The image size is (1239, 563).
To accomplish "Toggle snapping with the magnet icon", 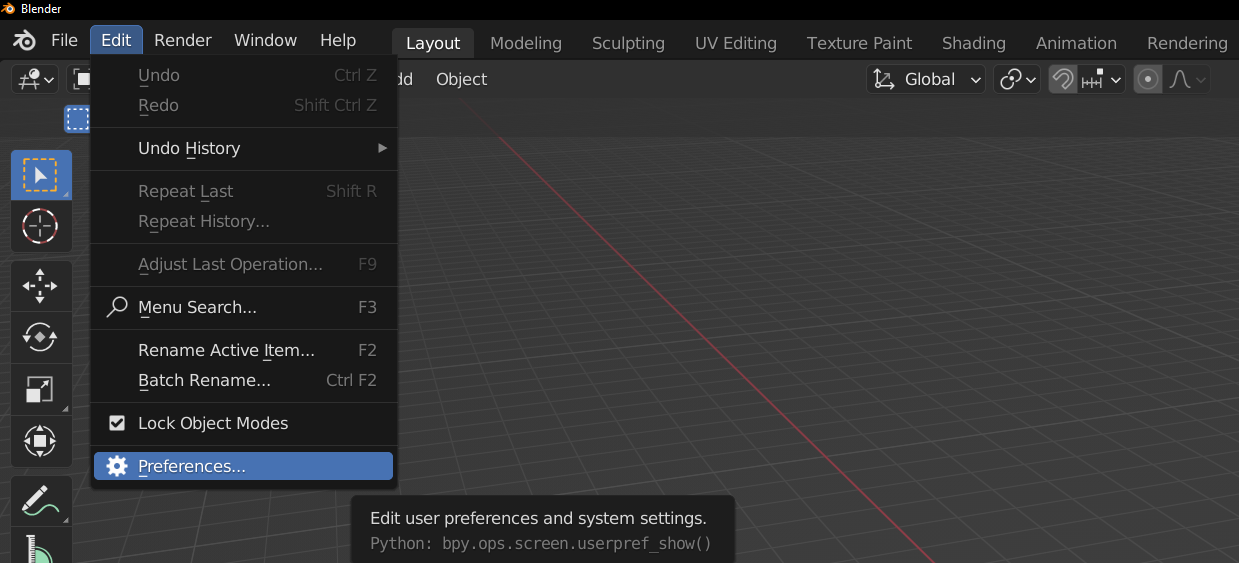I will pyautogui.click(x=1062, y=79).
